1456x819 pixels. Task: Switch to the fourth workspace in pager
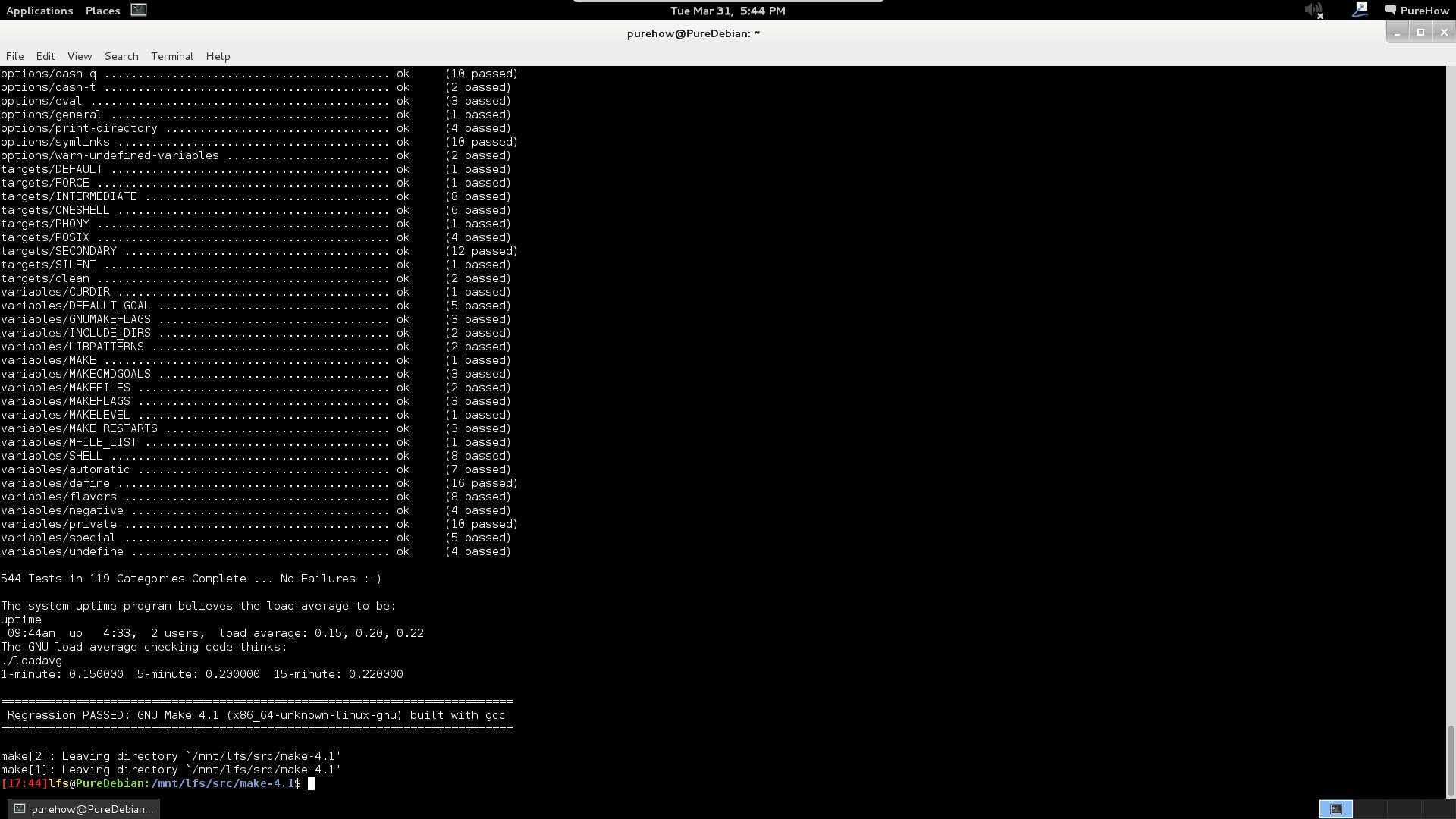click(1438, 809)
